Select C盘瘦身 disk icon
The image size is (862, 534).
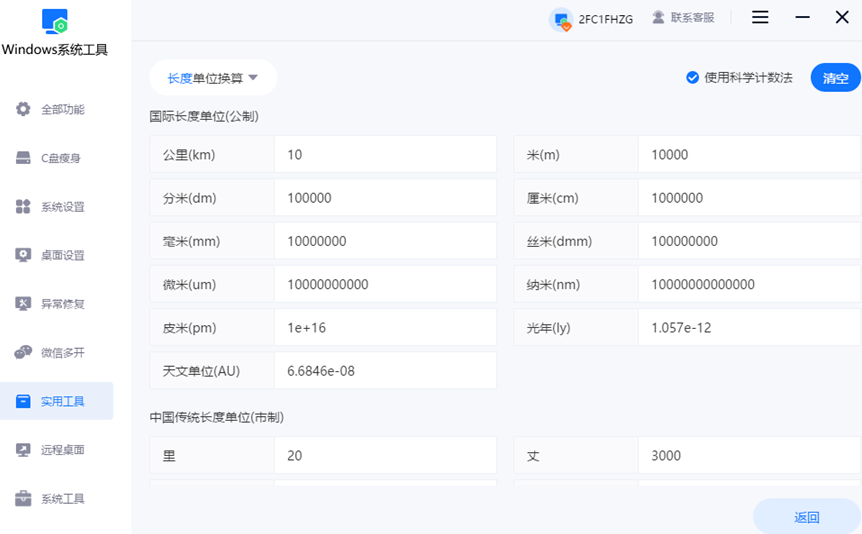click(x=23, y=158)
